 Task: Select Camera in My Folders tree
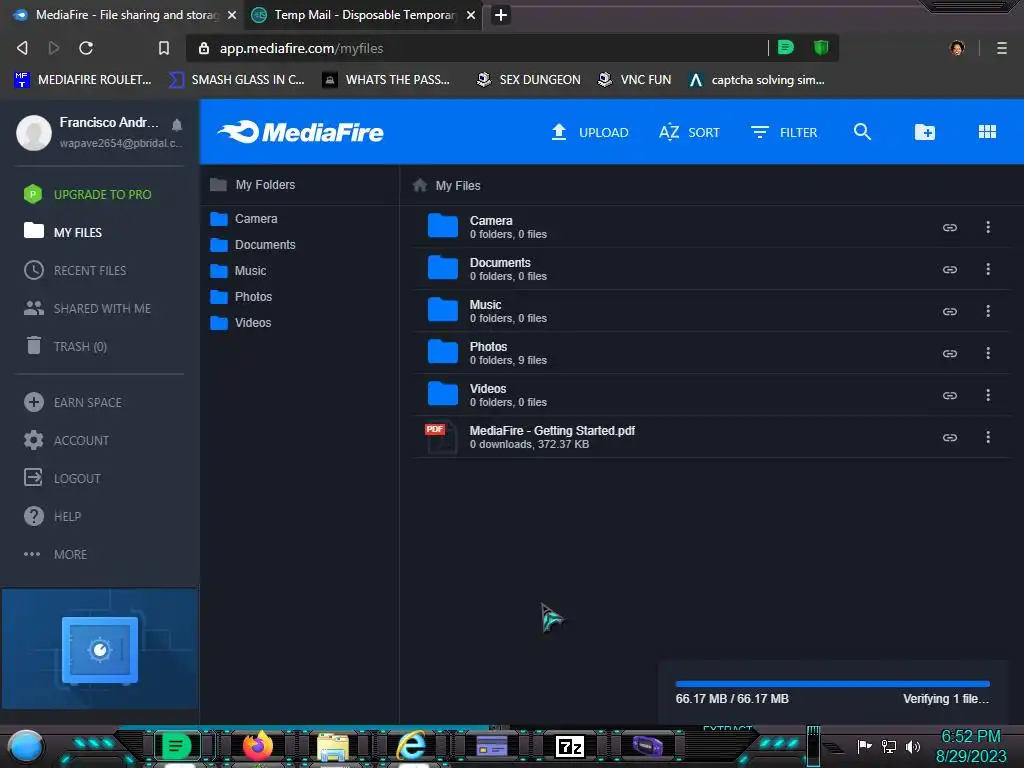pyautogui.click(x=244, y=219)
